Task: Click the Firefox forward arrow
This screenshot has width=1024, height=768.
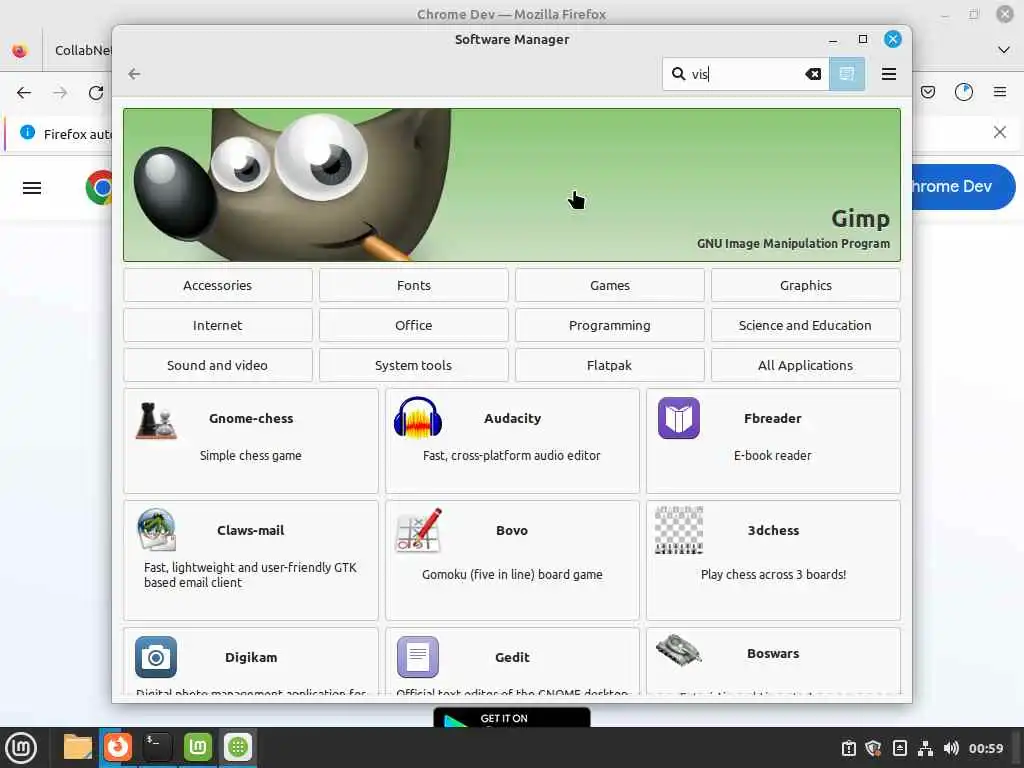Action: pos(60,93)
